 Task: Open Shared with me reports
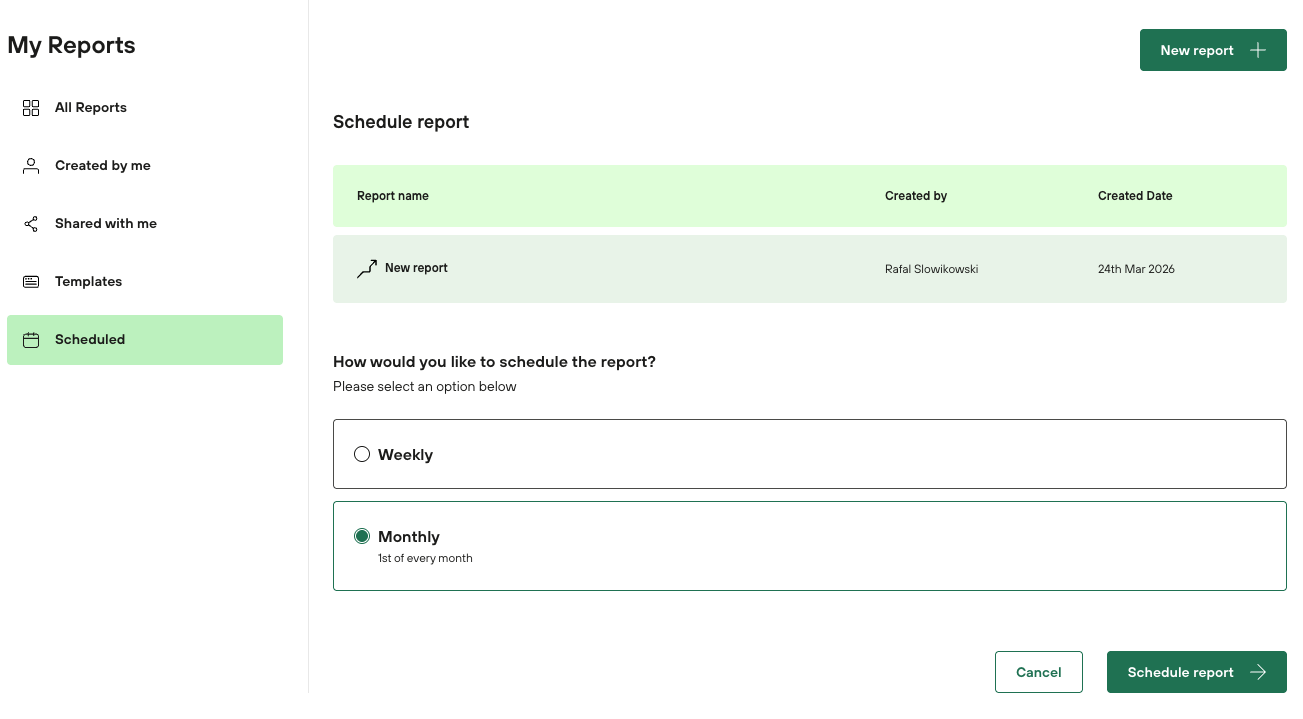coord(106,224)
